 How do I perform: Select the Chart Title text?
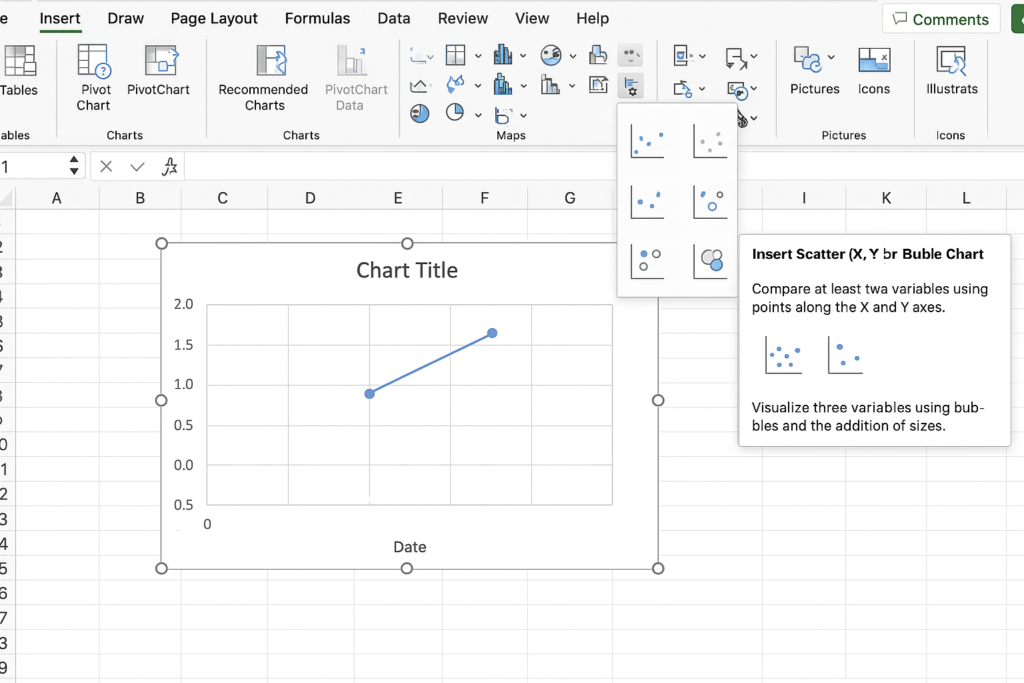pyautogui.click(x=407, y=270)
